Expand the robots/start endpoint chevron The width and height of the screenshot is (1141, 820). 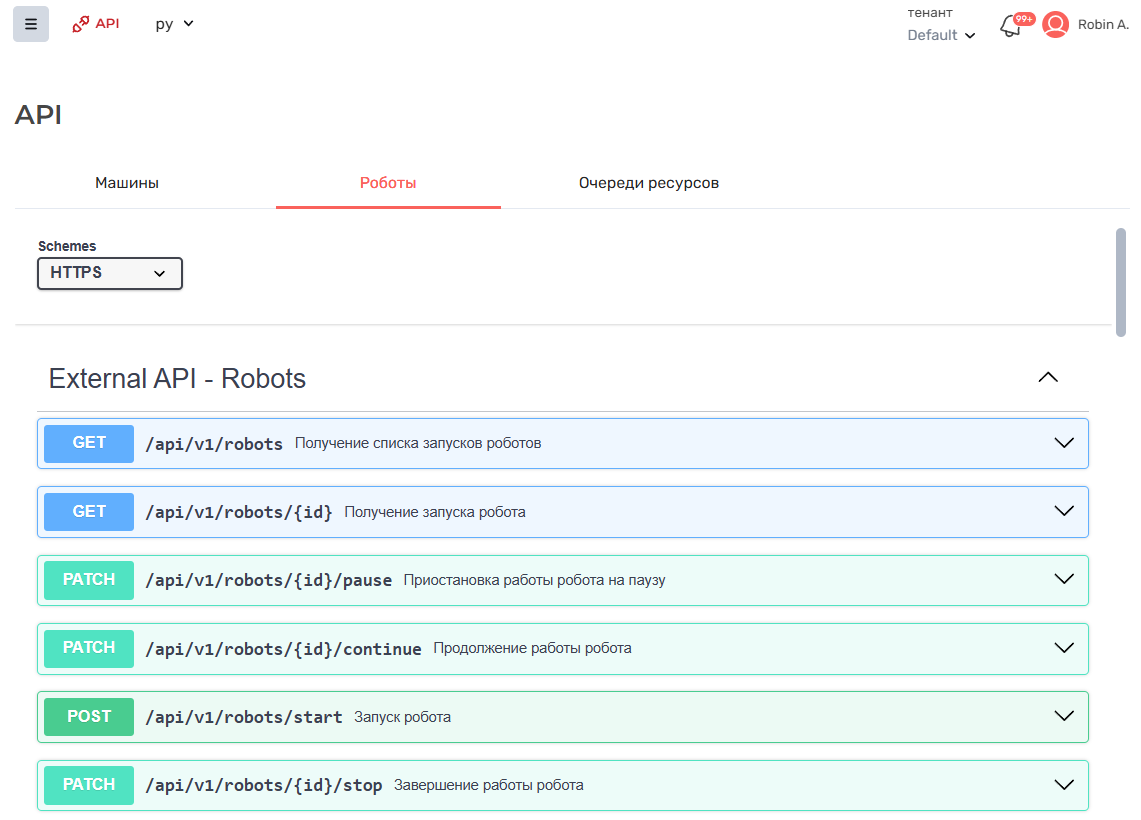pyautogui.click(x=1064, y=716)
